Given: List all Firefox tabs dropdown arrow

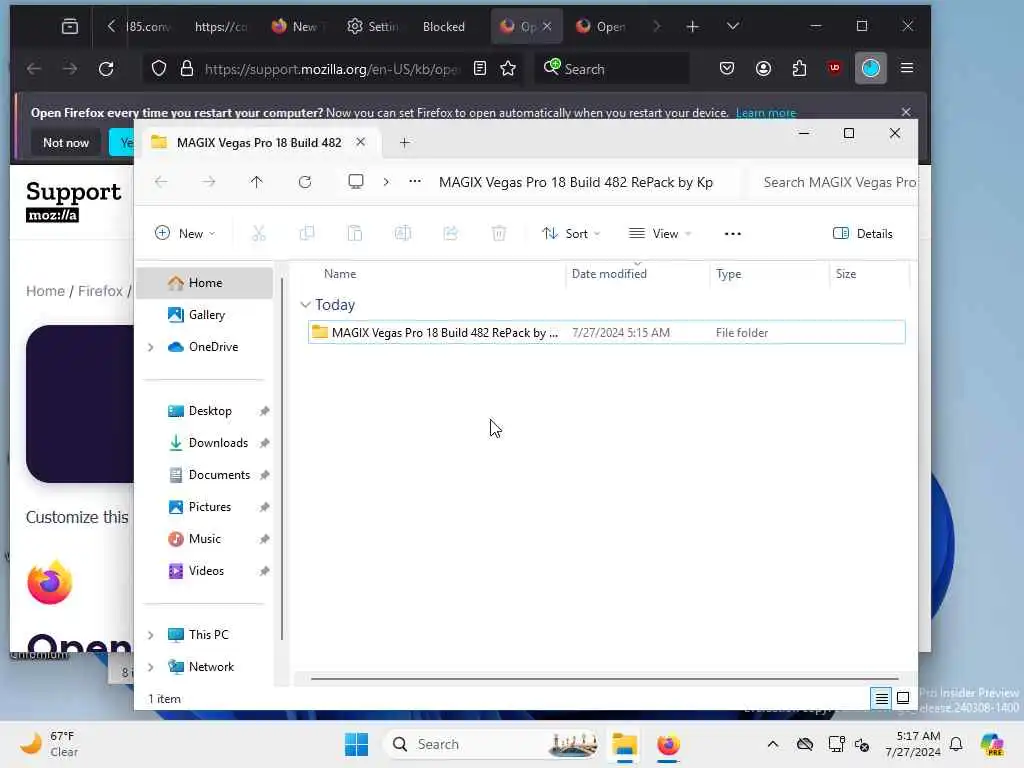Looking at the screenshot, I should tap(733, 26).
